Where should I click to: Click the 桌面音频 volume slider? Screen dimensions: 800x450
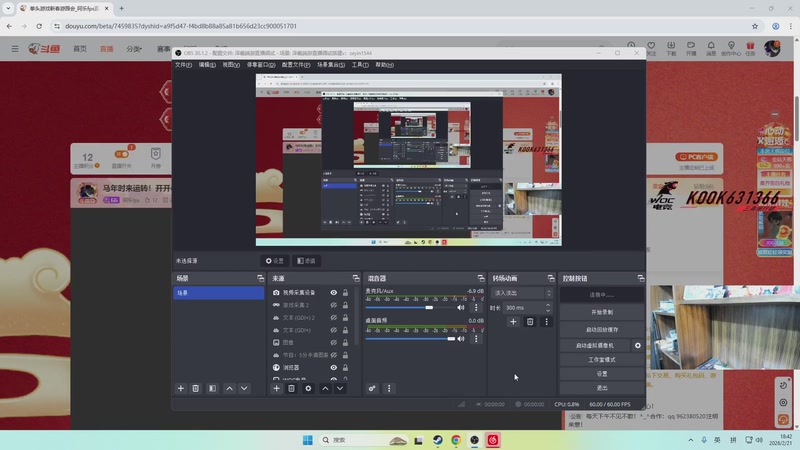pyautogui.click(x=410, y=339)
